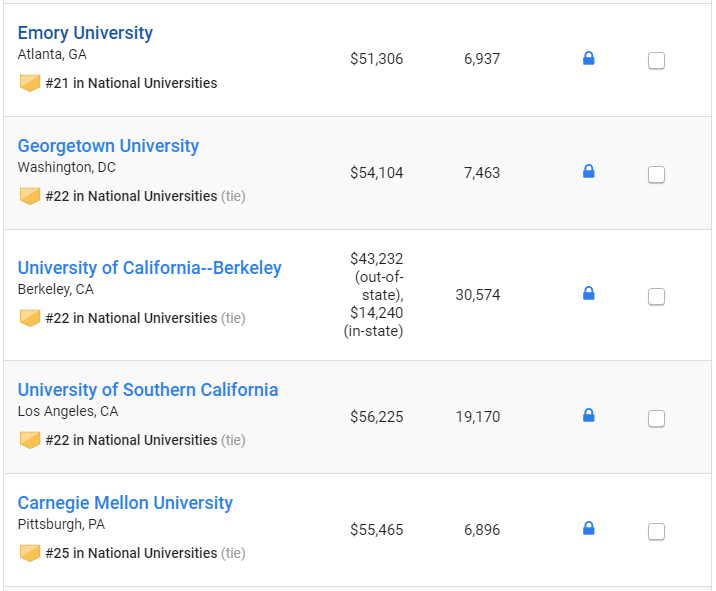Click the rank badge beside USC's #22 ranking
The image size is (716, 591).
30,440
